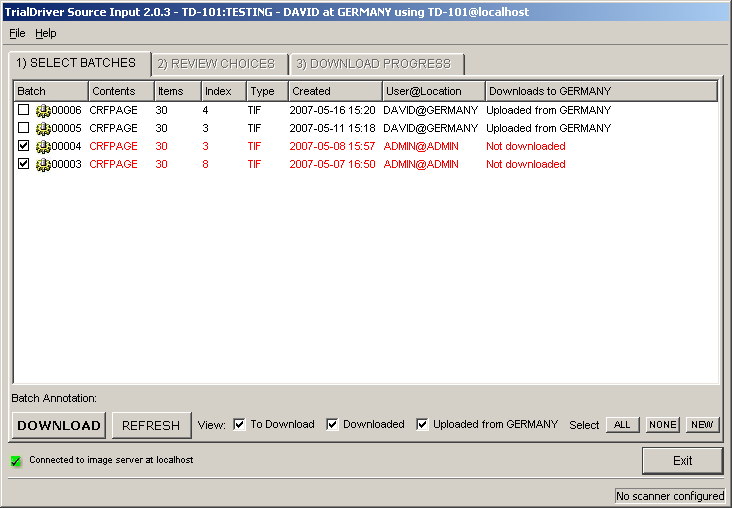Select ALL batches button

(x=622, y=425)
